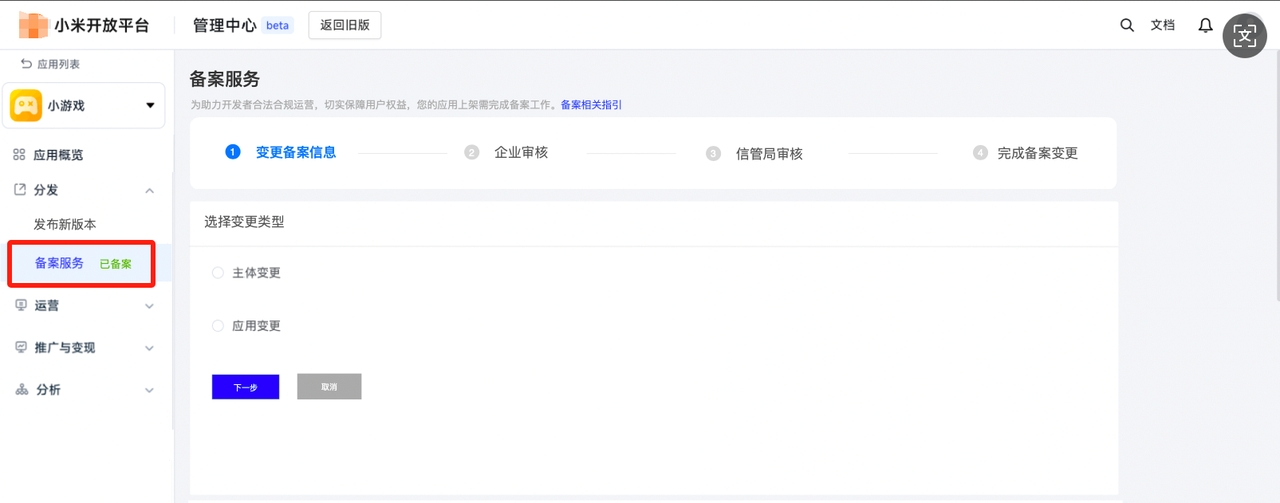Image resolution: width=1280 pixels, height=503 pixels.
Task: Select the 主体变更 radio option
Action: coord(218,273)
